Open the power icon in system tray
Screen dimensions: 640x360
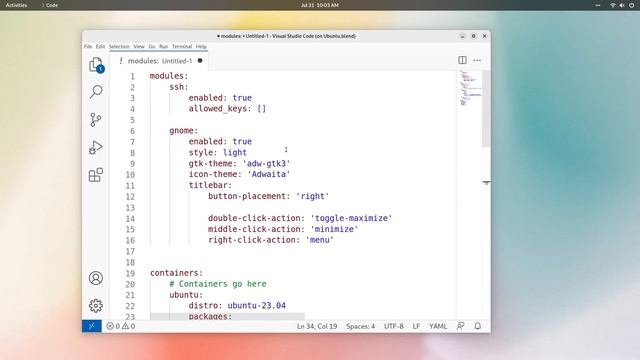[x=631, y=5]
